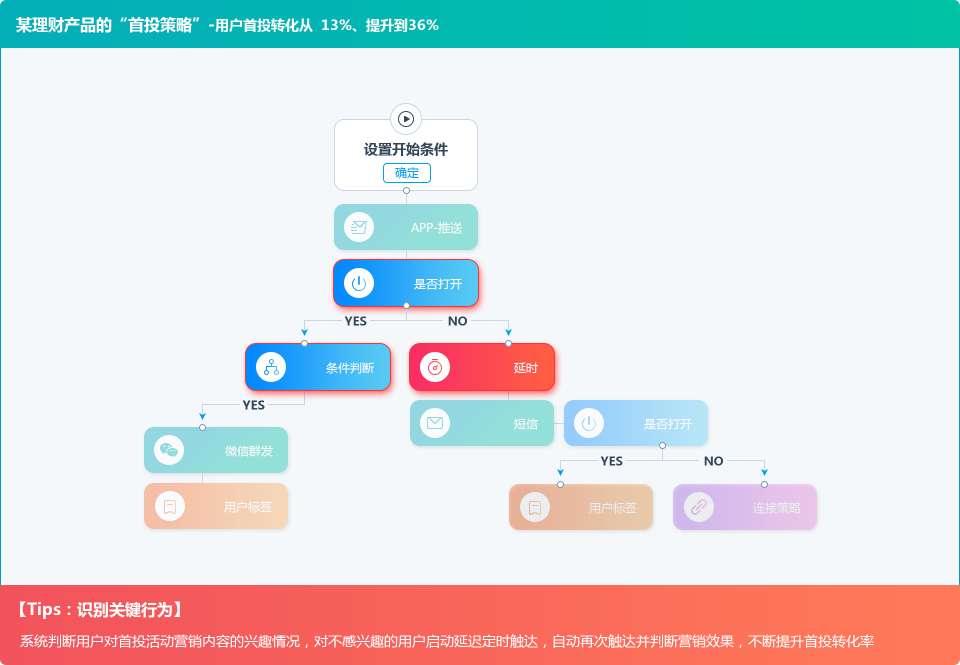Click the APP-推送 message icon
Image resolution: width=960 pixels, height=665 pixels.
point(359,227)
